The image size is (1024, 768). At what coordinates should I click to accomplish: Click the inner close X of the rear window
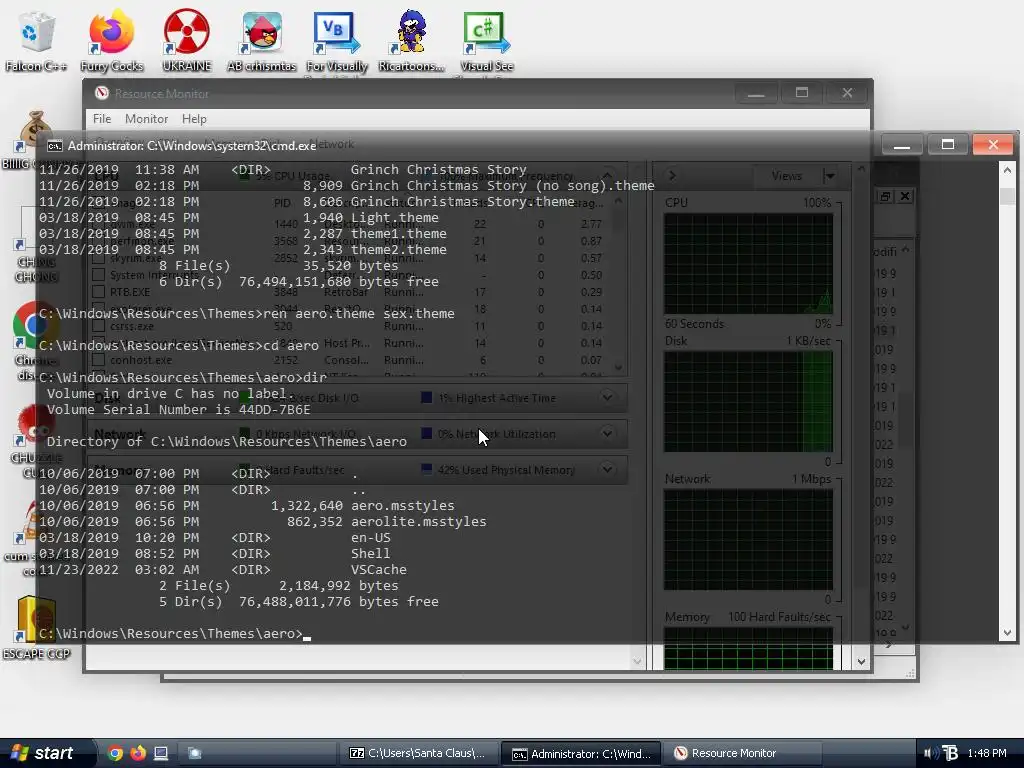(x=905, y=196)
